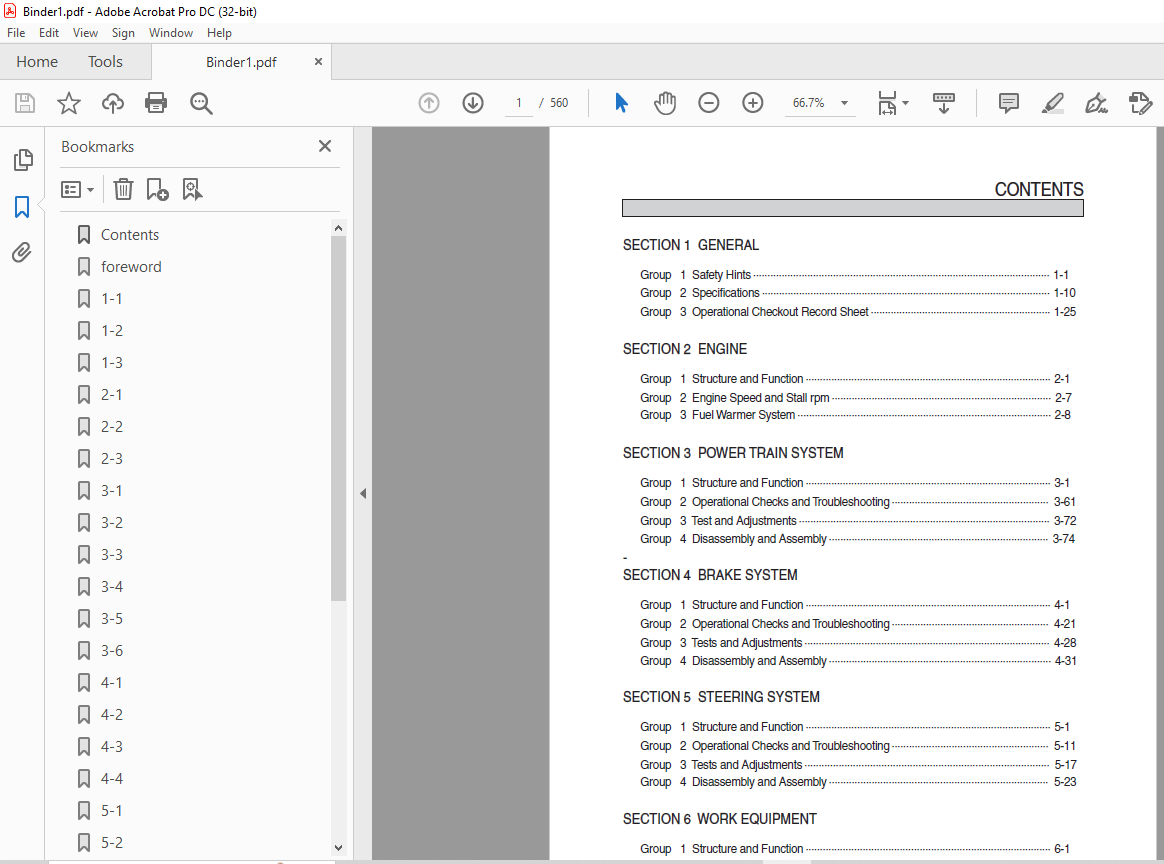Jump to bookmark 3-4
The height and width of the screenshot is (864, 1164).
tap(112, 586)
